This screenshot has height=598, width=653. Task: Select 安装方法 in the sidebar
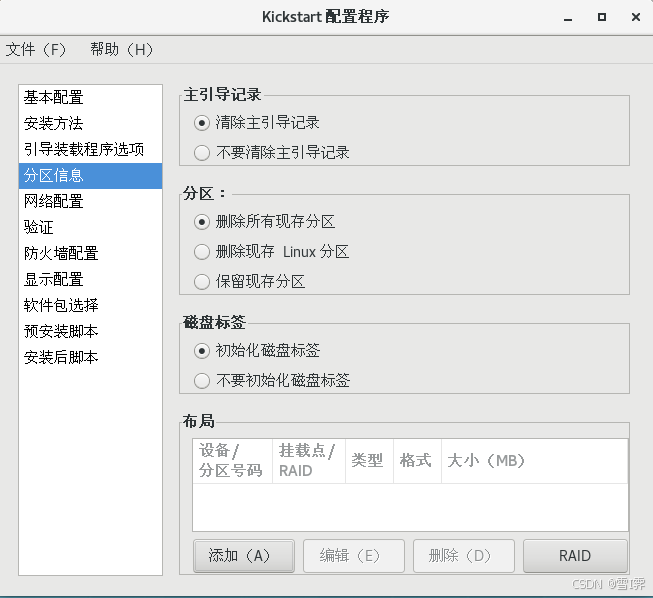[90, 124]
